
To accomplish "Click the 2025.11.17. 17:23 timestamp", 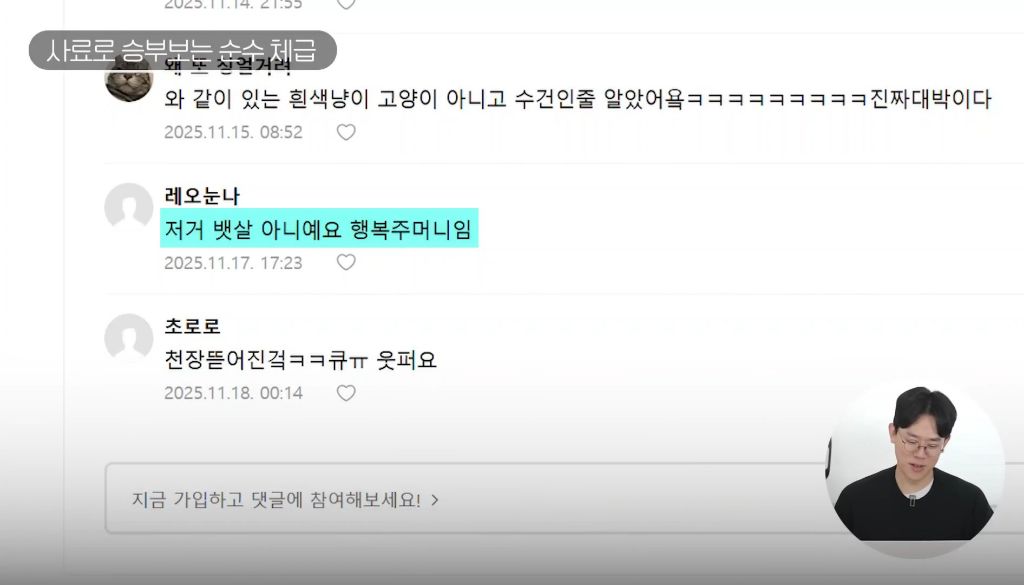I will click(x=233, y=263).
